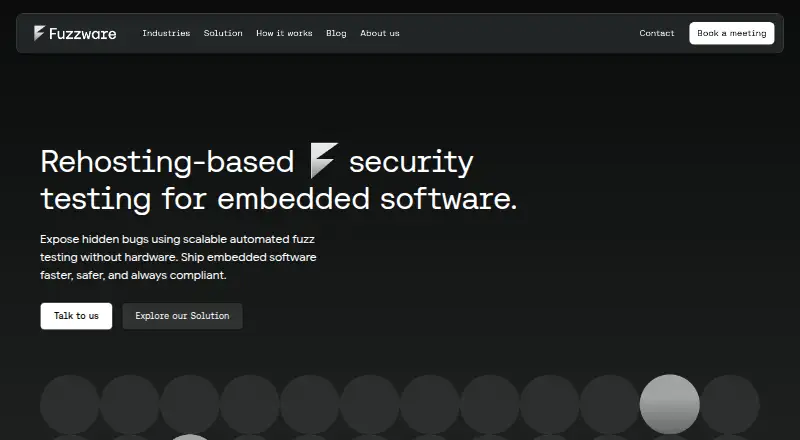Click Explore our Solution button
800x440 pixels.
(183, 316)
